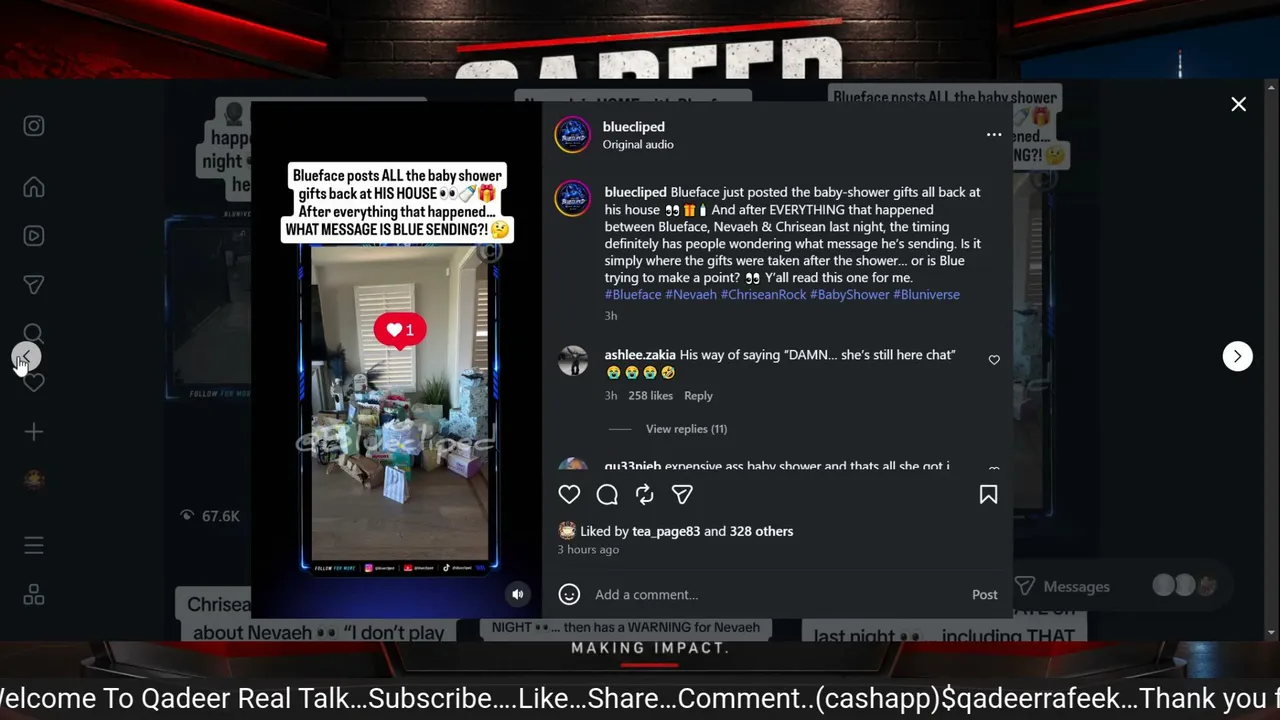Open the Original audio link

click(x=638, y=144)
